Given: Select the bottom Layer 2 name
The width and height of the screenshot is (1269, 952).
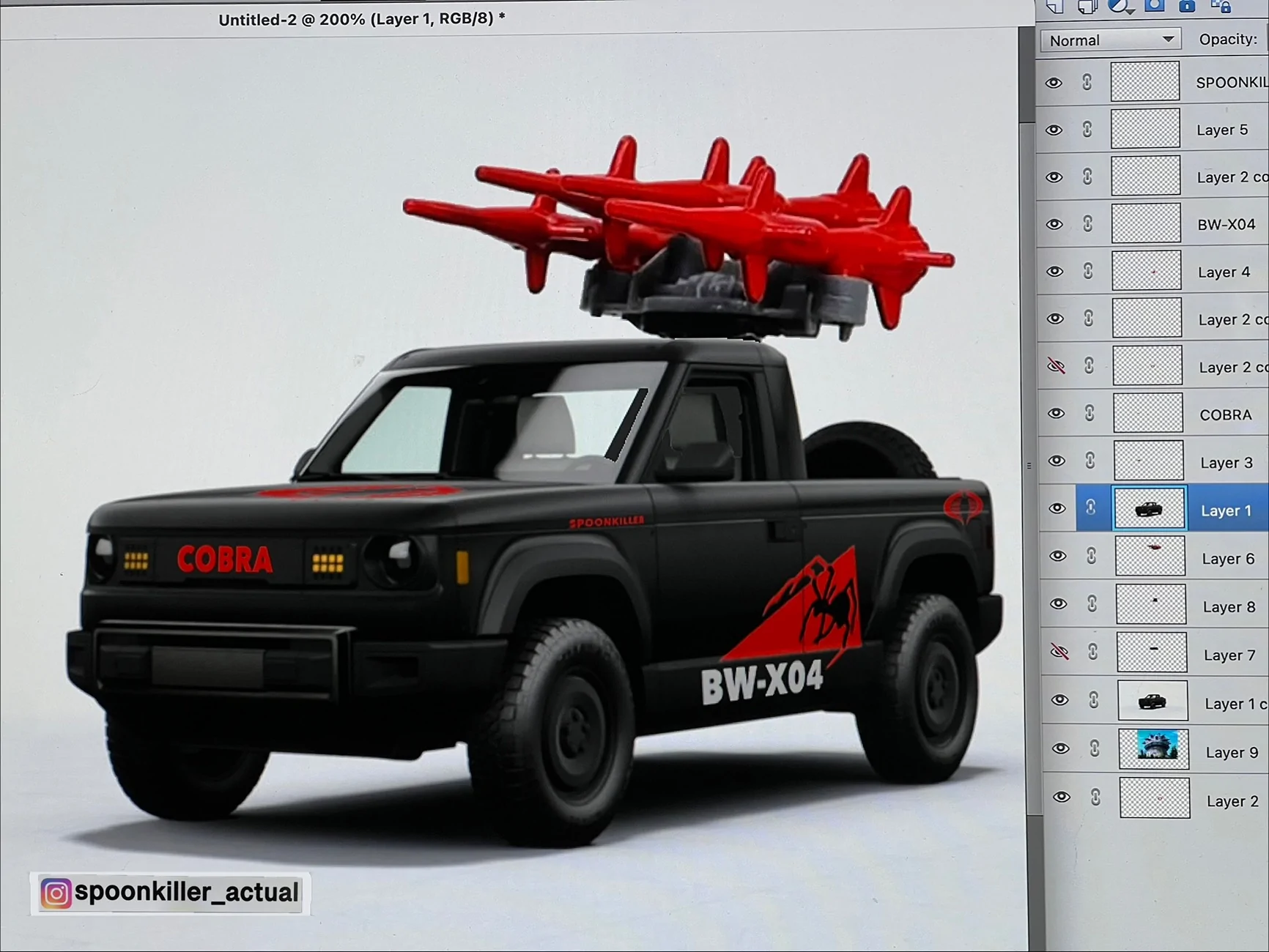Looking at the screenshot, I should click(x=1233, y=801).
